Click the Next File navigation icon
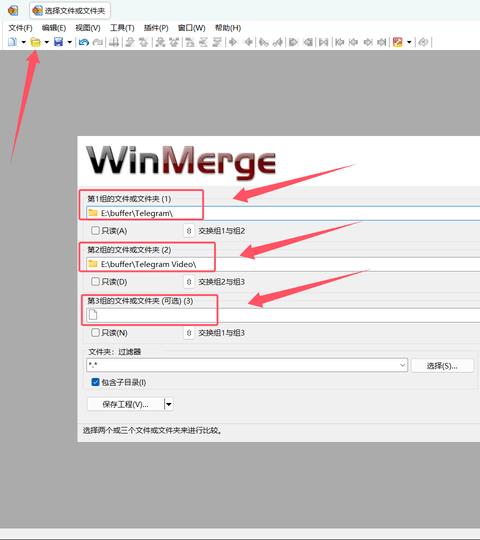The height and width of the screenshot is (540, 480). tap(368, 42)
